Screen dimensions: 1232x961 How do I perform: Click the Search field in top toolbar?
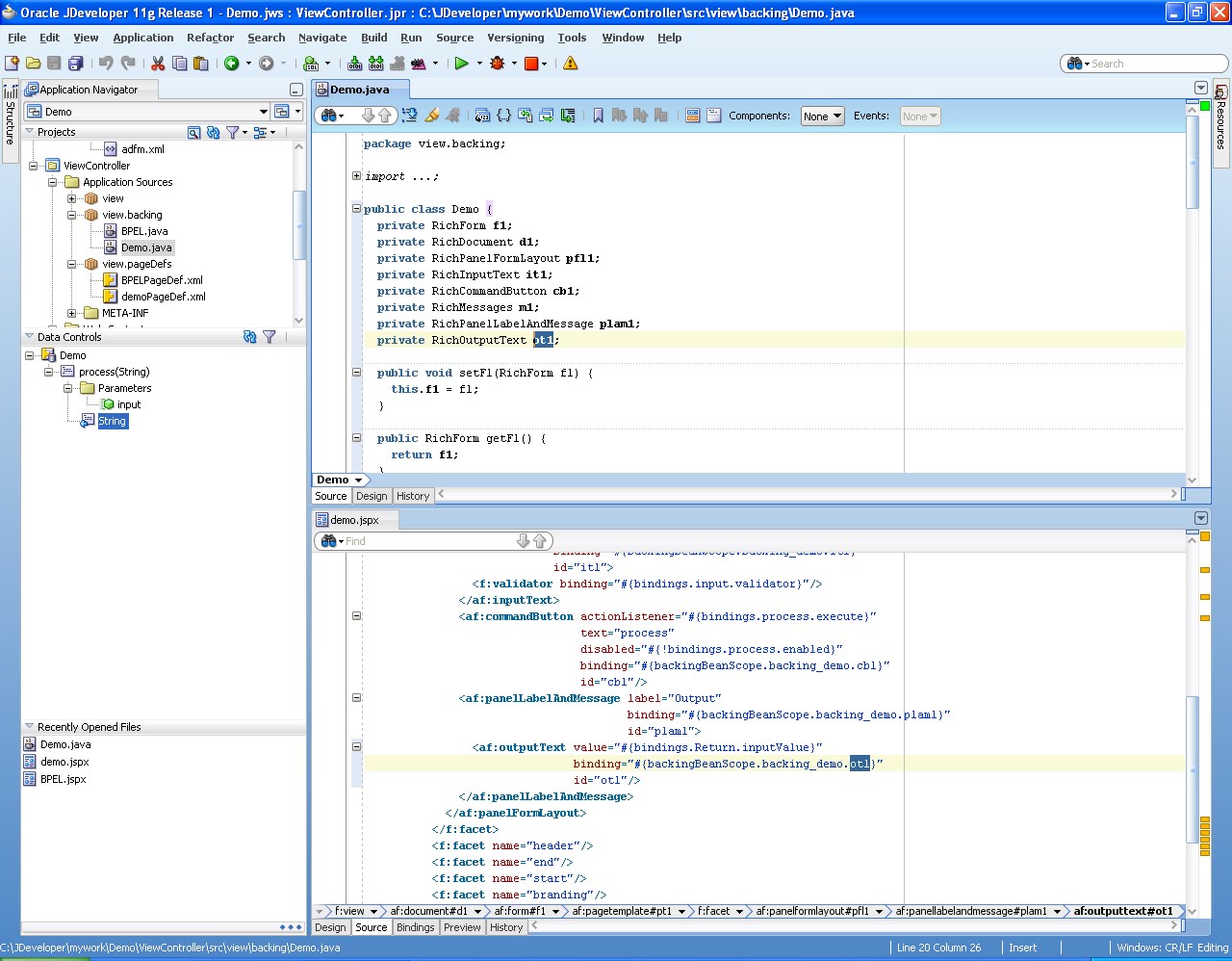1143,64
